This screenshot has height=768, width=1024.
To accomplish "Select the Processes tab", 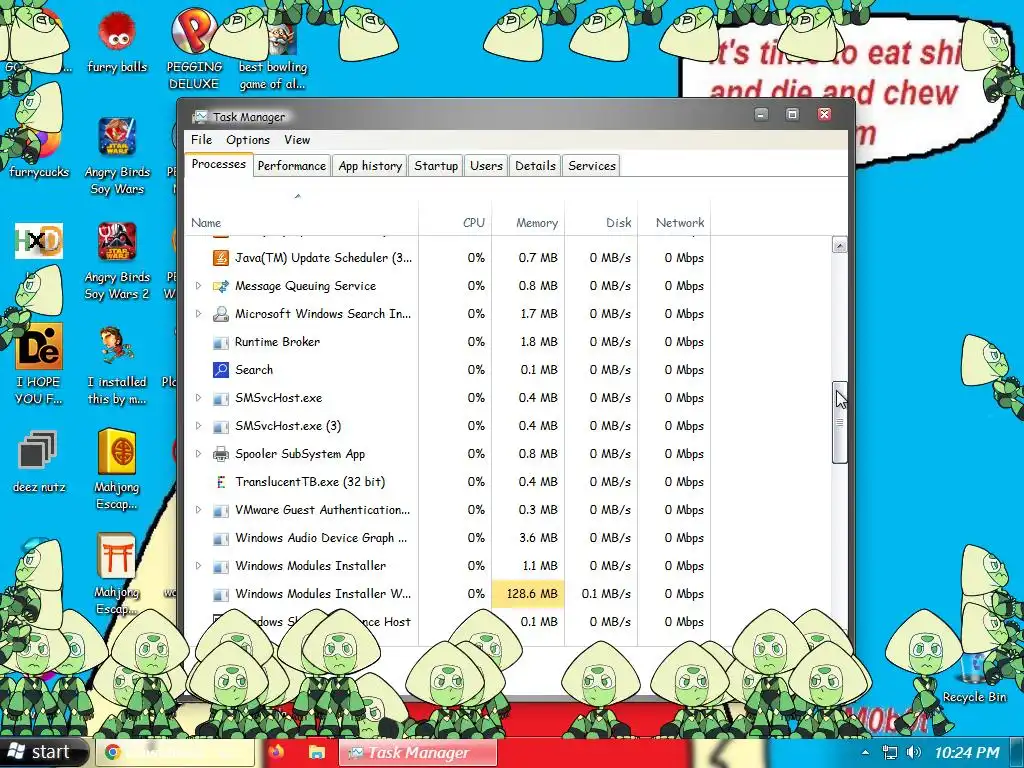I will (218, 165).
